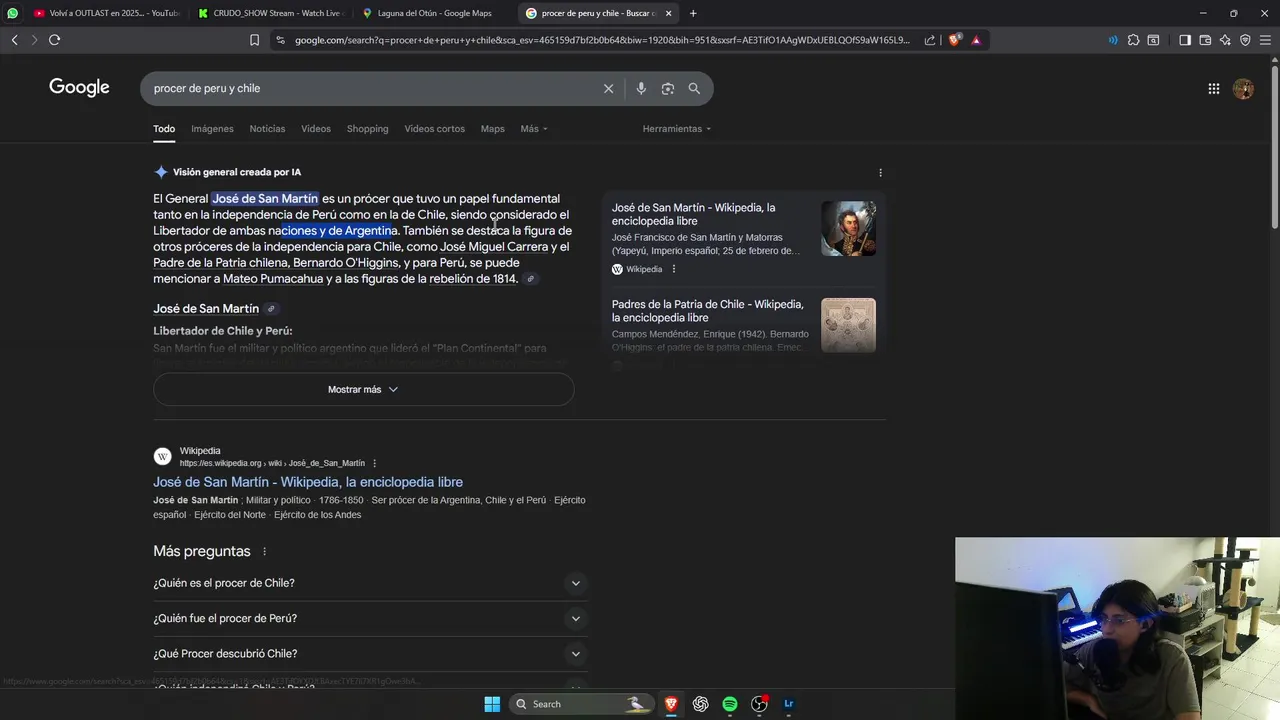1280x720 pixels.
Task: Switch to Videos cortos tab
Action: [x=434, y=129]
